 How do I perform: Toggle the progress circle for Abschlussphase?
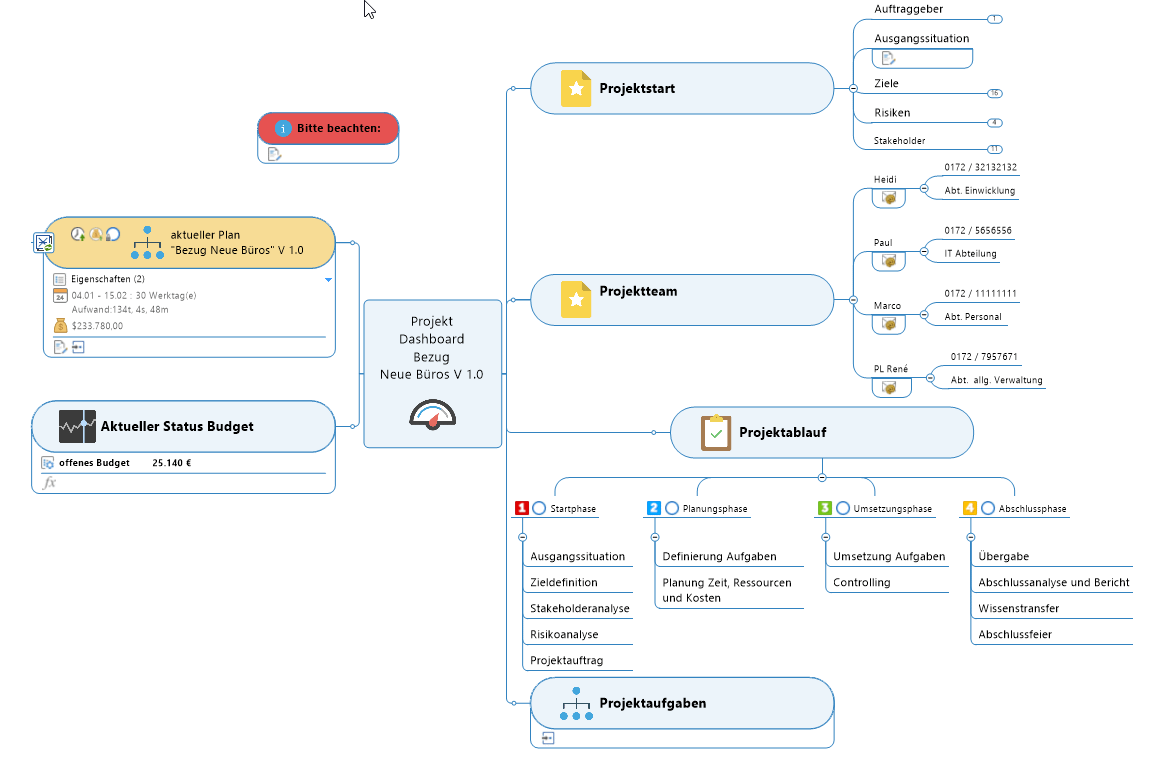(x=987, y=509)
